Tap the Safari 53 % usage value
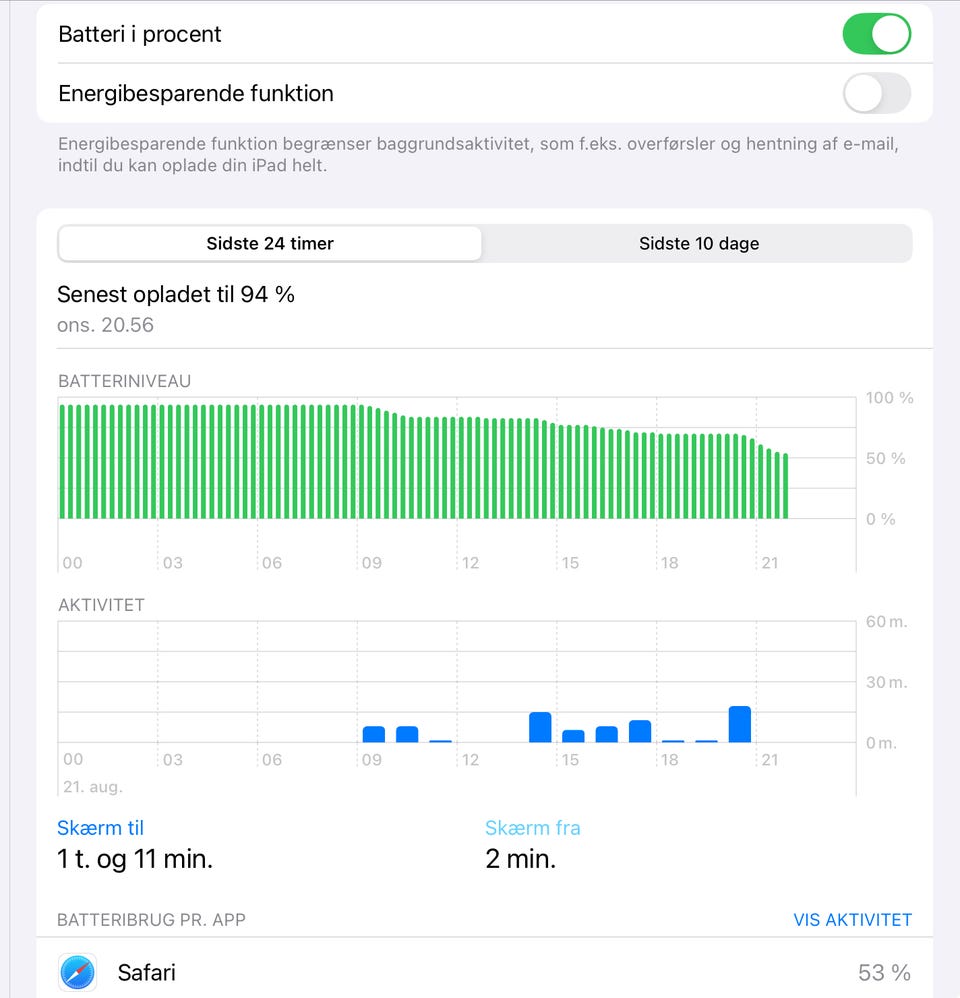 [x=884, y=972]
